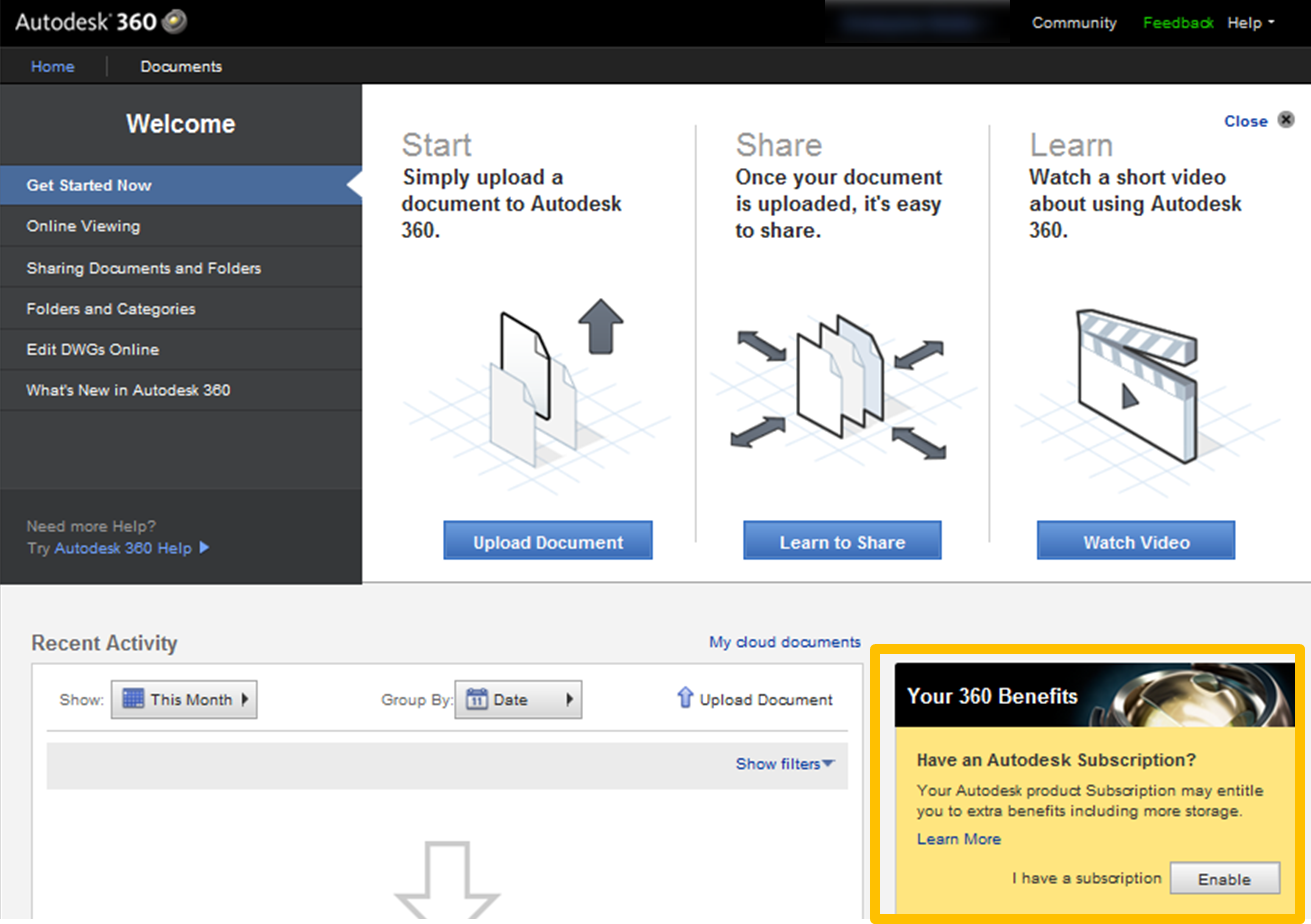Open the Feedback link
Screen dimensions: 1311x924
tap(1178, 23)
